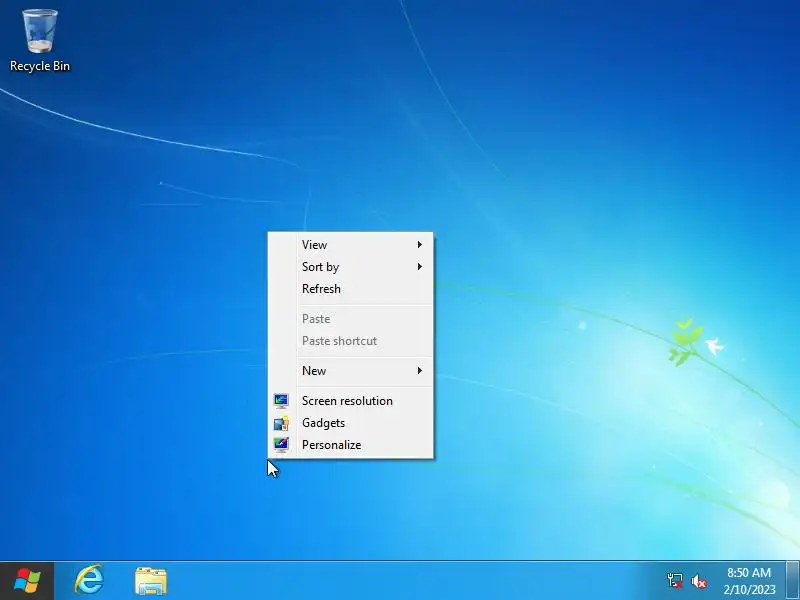Choose Refresh from the context menu
Screen dimensions: 800x600
coord(351,288)
